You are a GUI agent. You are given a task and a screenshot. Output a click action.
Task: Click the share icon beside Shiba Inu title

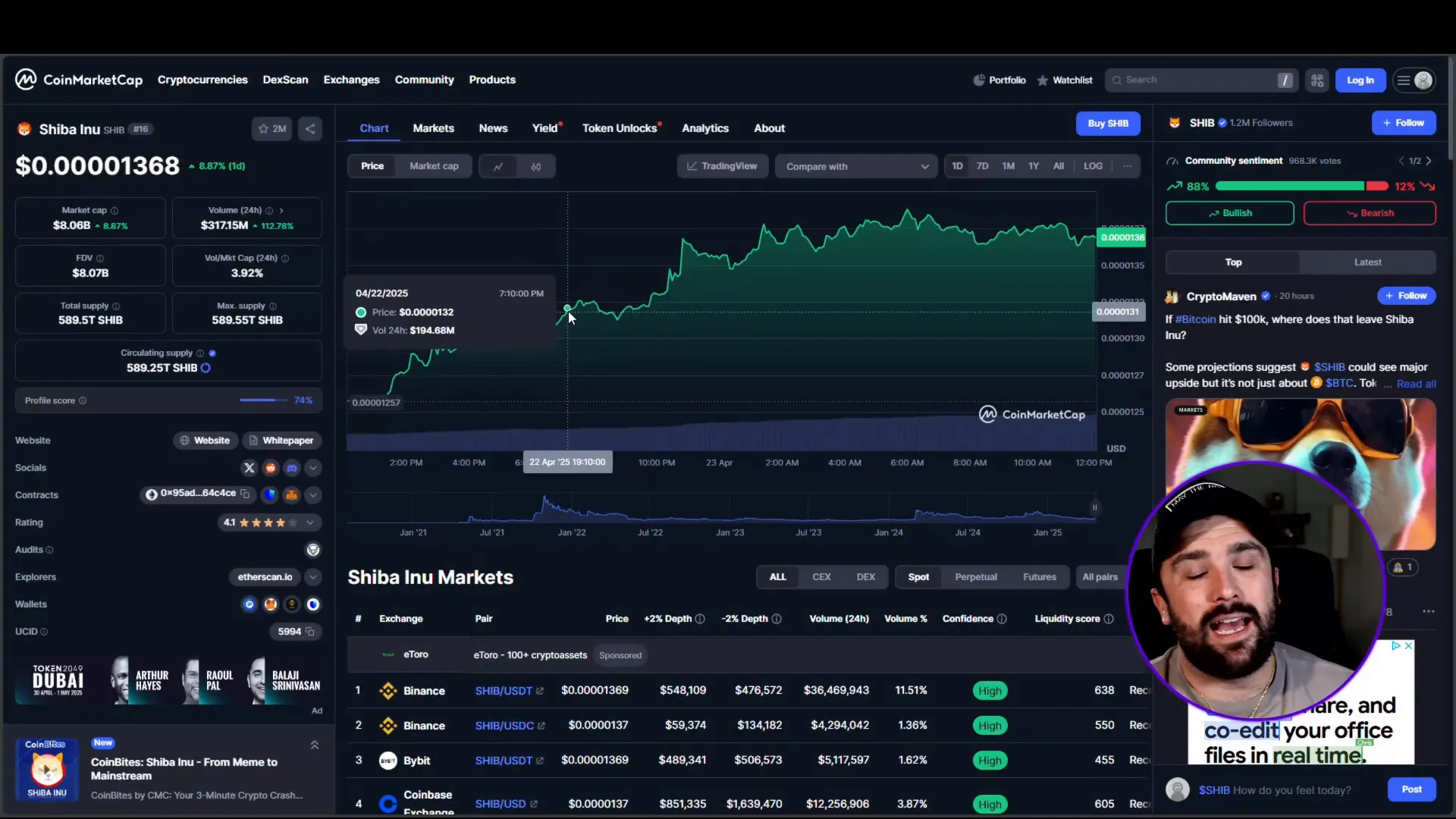pyautogui.click(x=310, y=129)
